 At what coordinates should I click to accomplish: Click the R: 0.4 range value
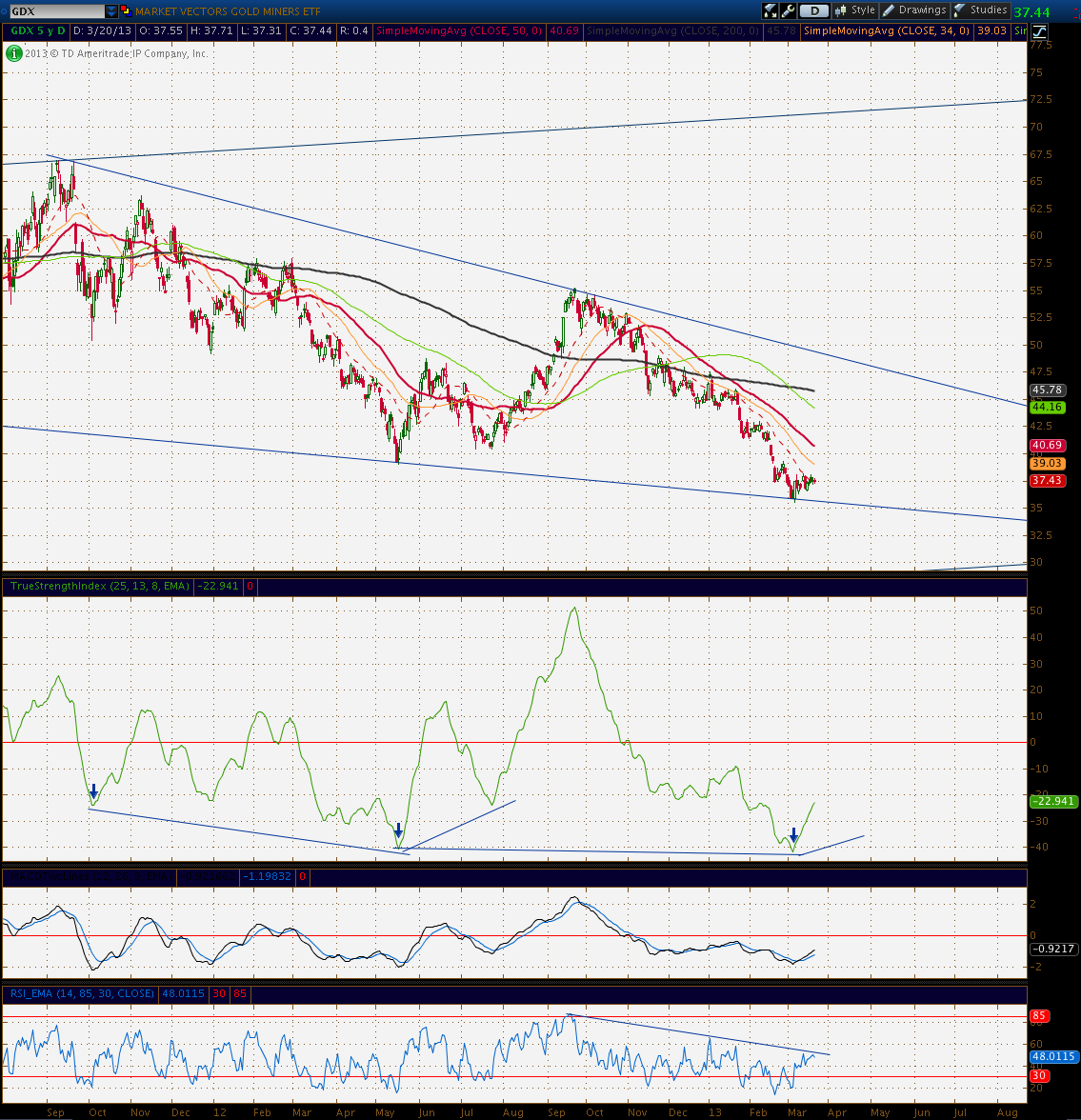point(353,30)
